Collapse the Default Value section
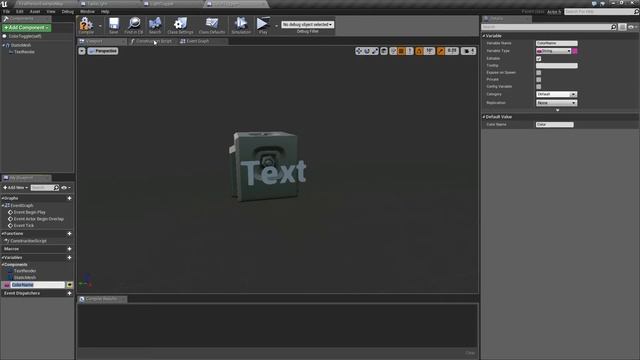The height and width of the screenshot is (360, 640). click(x=484, y=117)
